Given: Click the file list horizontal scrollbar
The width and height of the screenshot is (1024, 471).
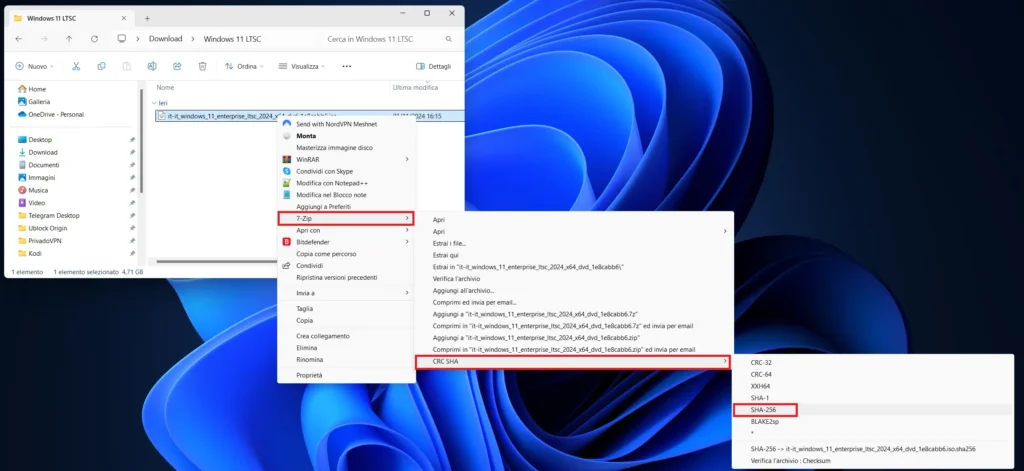Looking at the screenshot, I should (x=217, y=261).
